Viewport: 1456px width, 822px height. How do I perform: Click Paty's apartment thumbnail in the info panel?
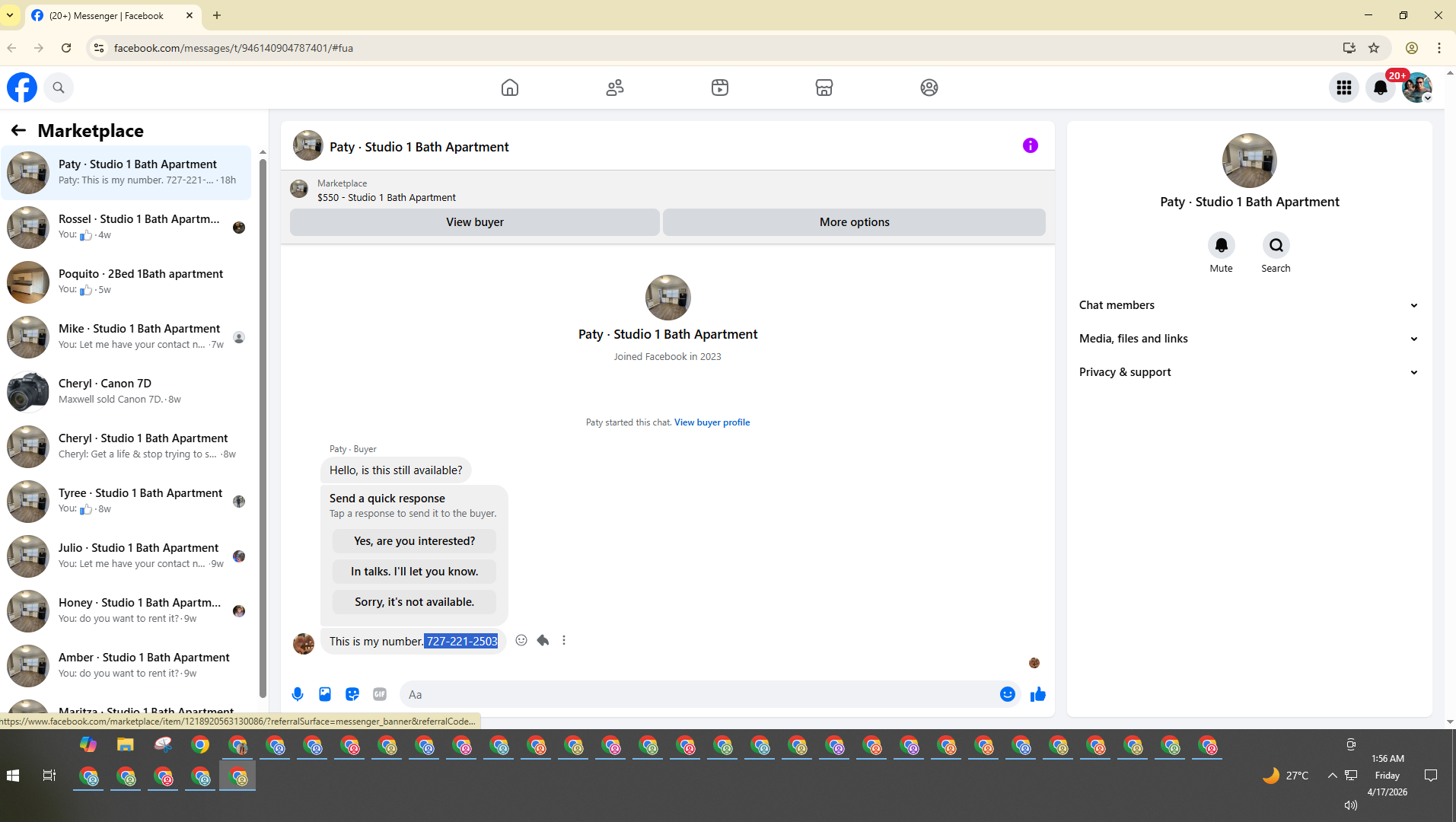pos(1250,161)
